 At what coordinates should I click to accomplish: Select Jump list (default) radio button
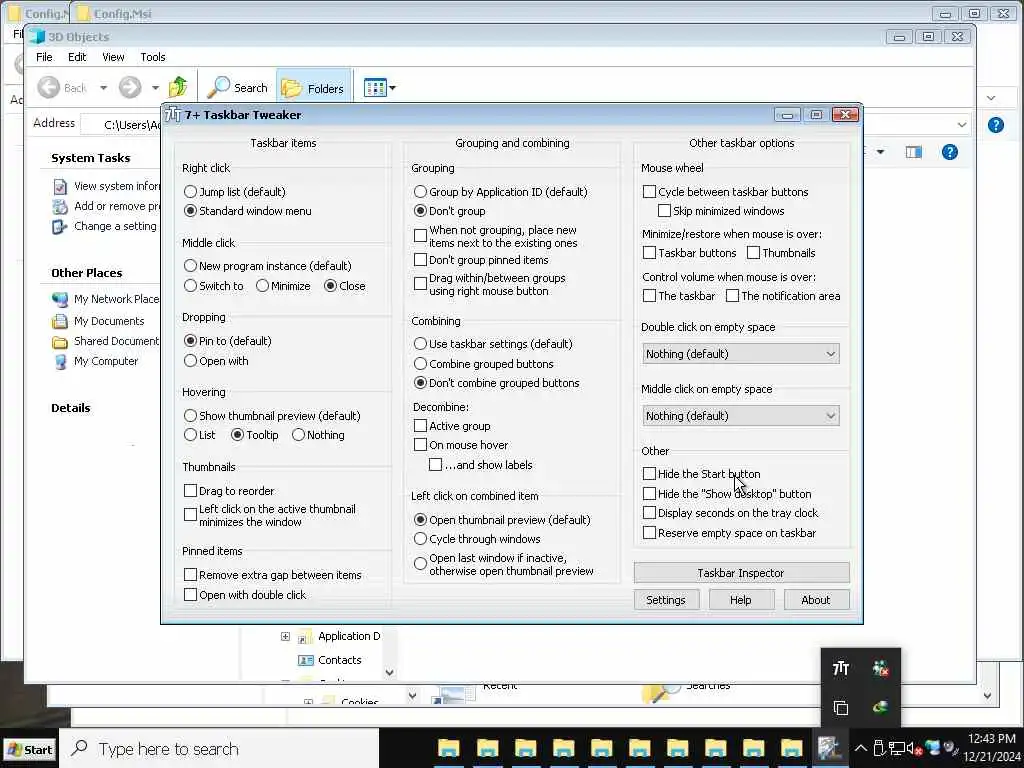point(190,191)
